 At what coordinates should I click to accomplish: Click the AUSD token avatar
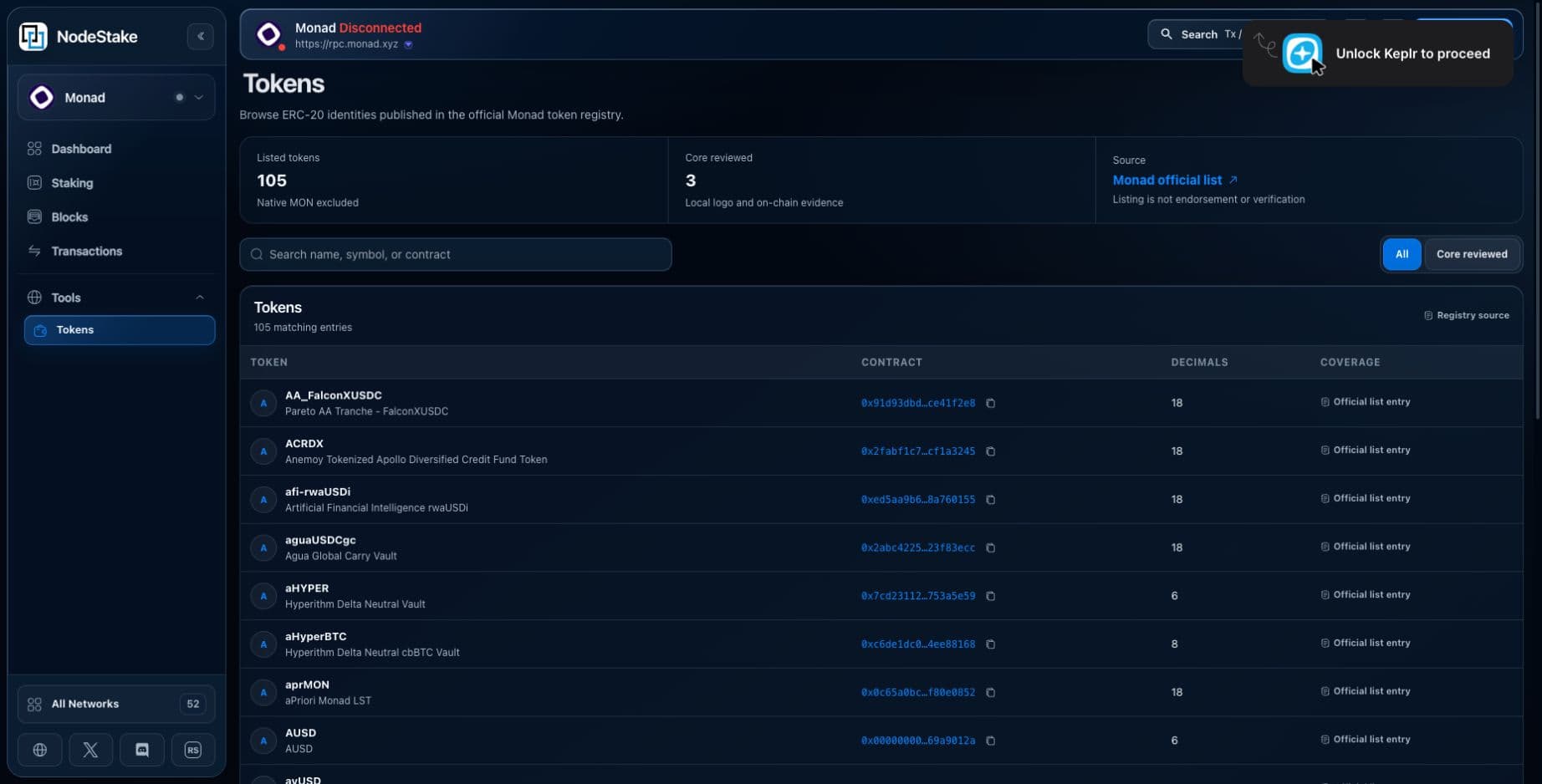click(263, 741)
